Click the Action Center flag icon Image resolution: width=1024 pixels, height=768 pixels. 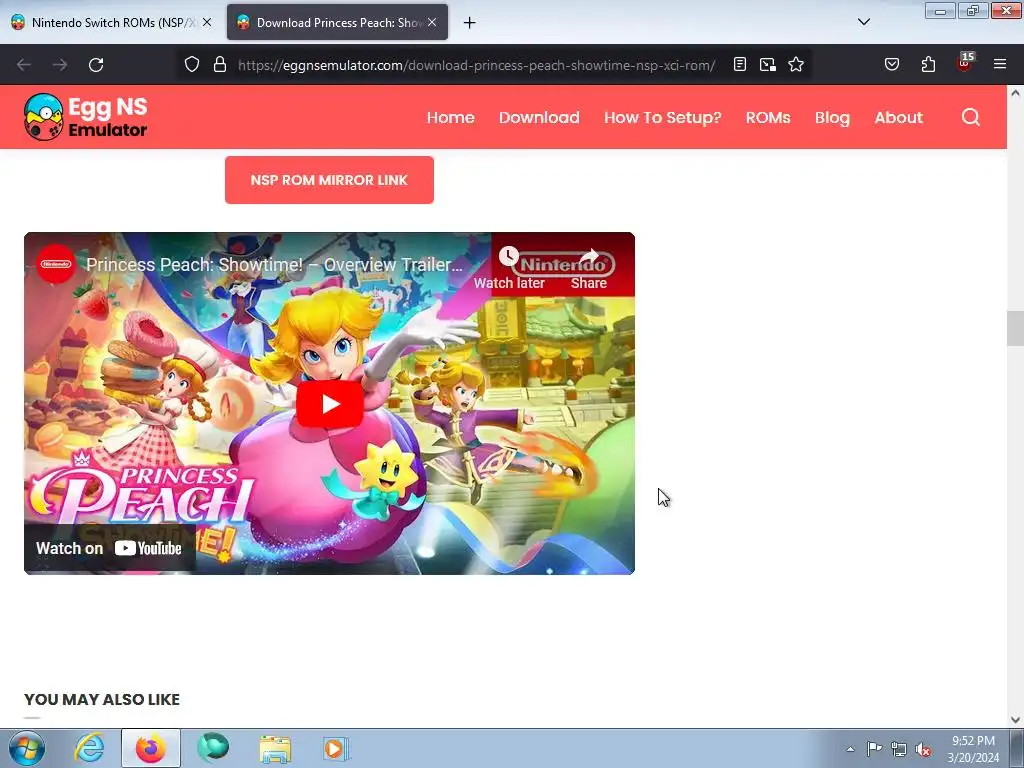click(x=874, y=749)
